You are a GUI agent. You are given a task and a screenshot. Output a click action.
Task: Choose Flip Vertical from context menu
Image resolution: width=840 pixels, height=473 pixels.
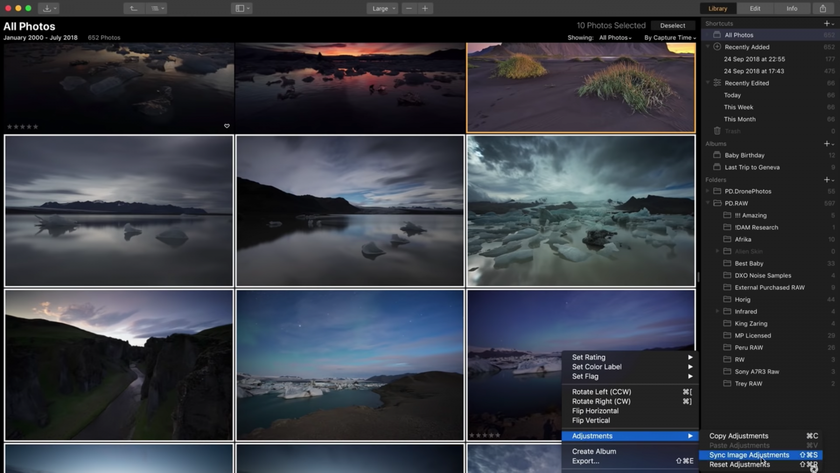click(x=631, y=421)
